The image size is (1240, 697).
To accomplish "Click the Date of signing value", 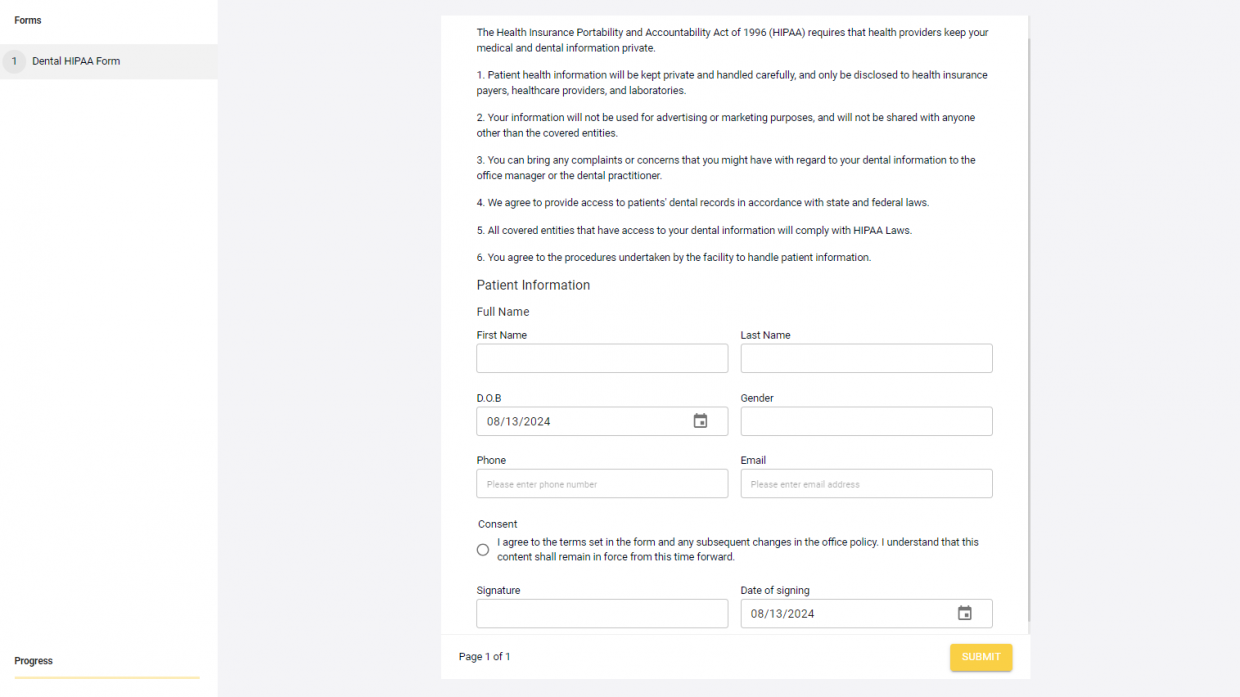I will pyautogui.click(x=782, y=613).
